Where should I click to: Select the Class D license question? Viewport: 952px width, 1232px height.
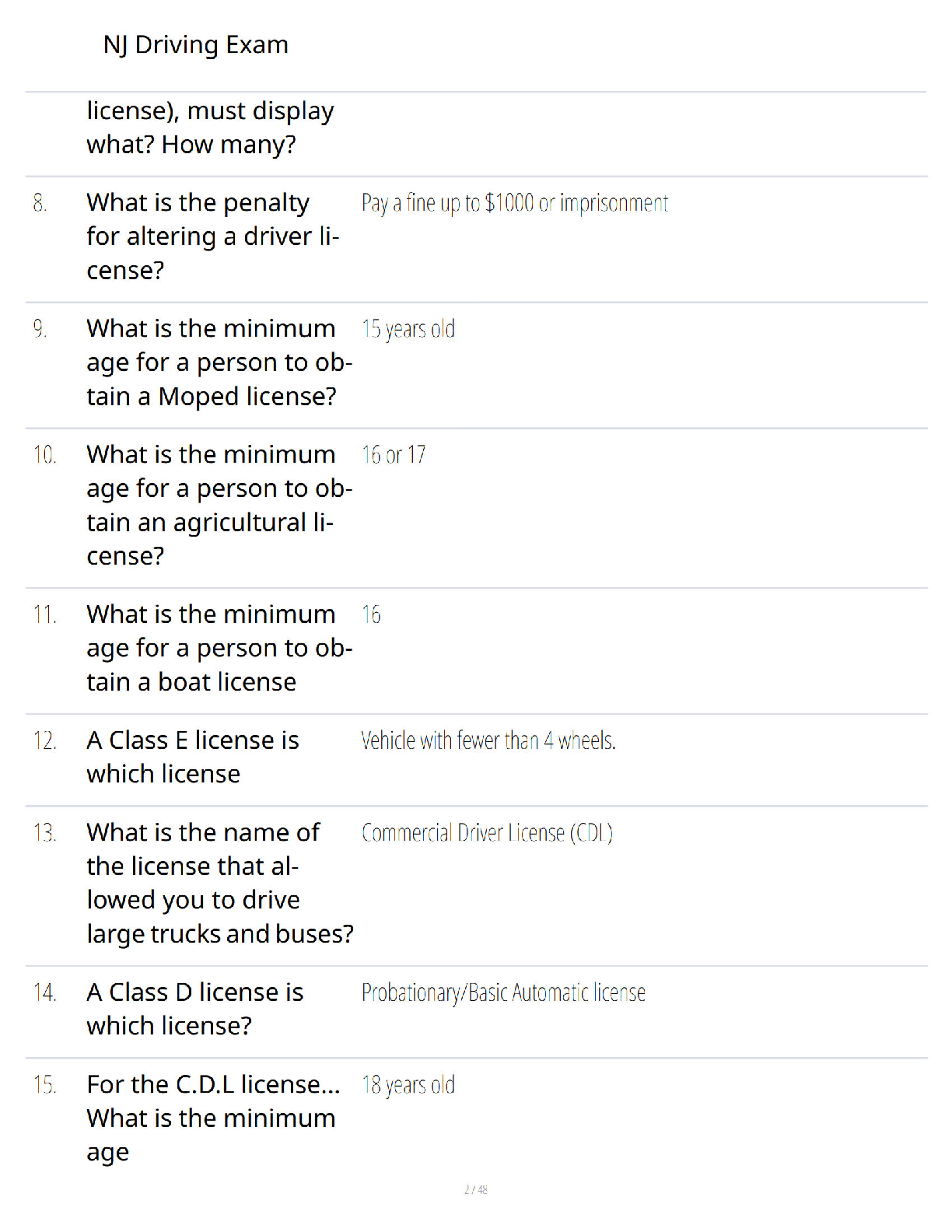click(x=194, y=1009)
